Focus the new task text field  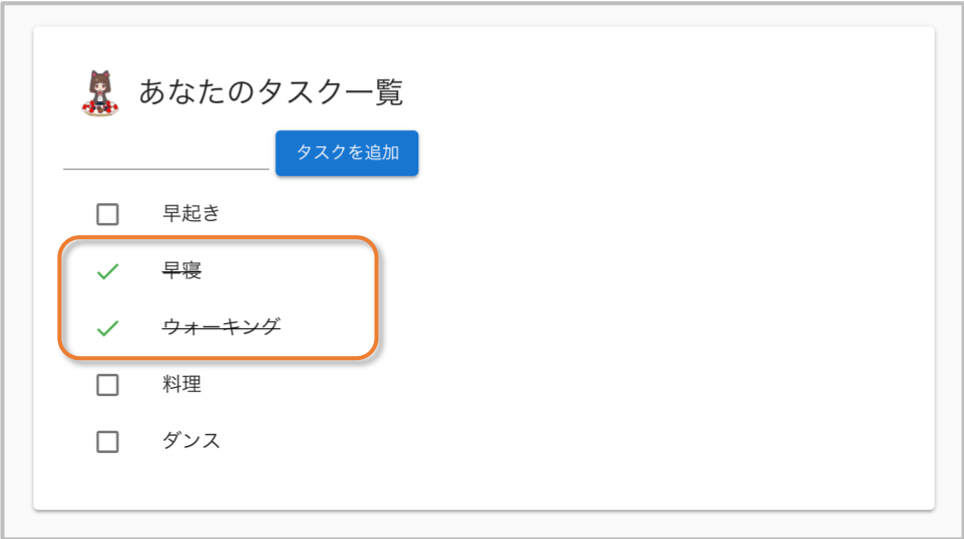[x=166, y=154]
